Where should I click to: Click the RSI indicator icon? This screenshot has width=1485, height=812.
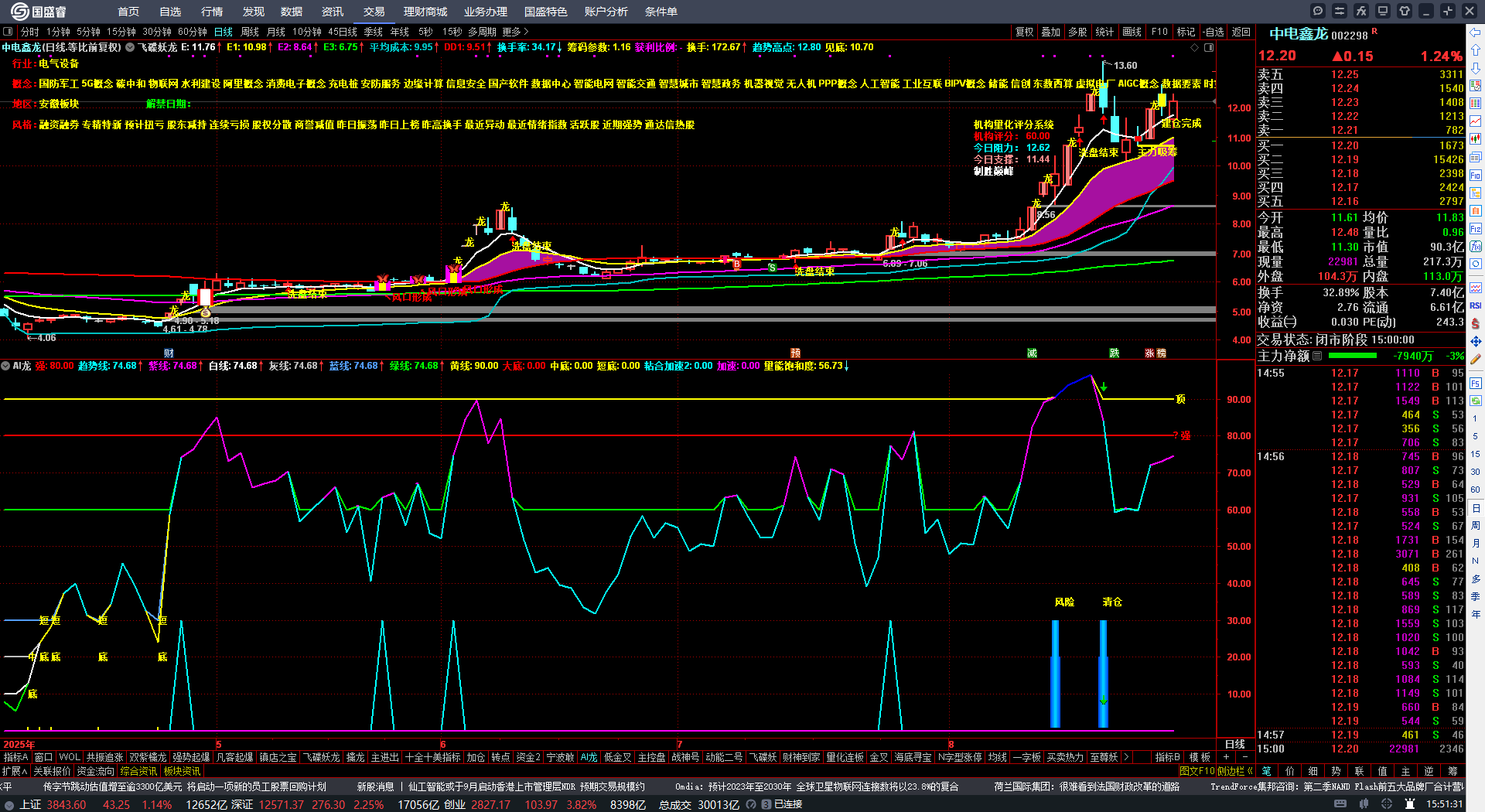pos(1476,305)
